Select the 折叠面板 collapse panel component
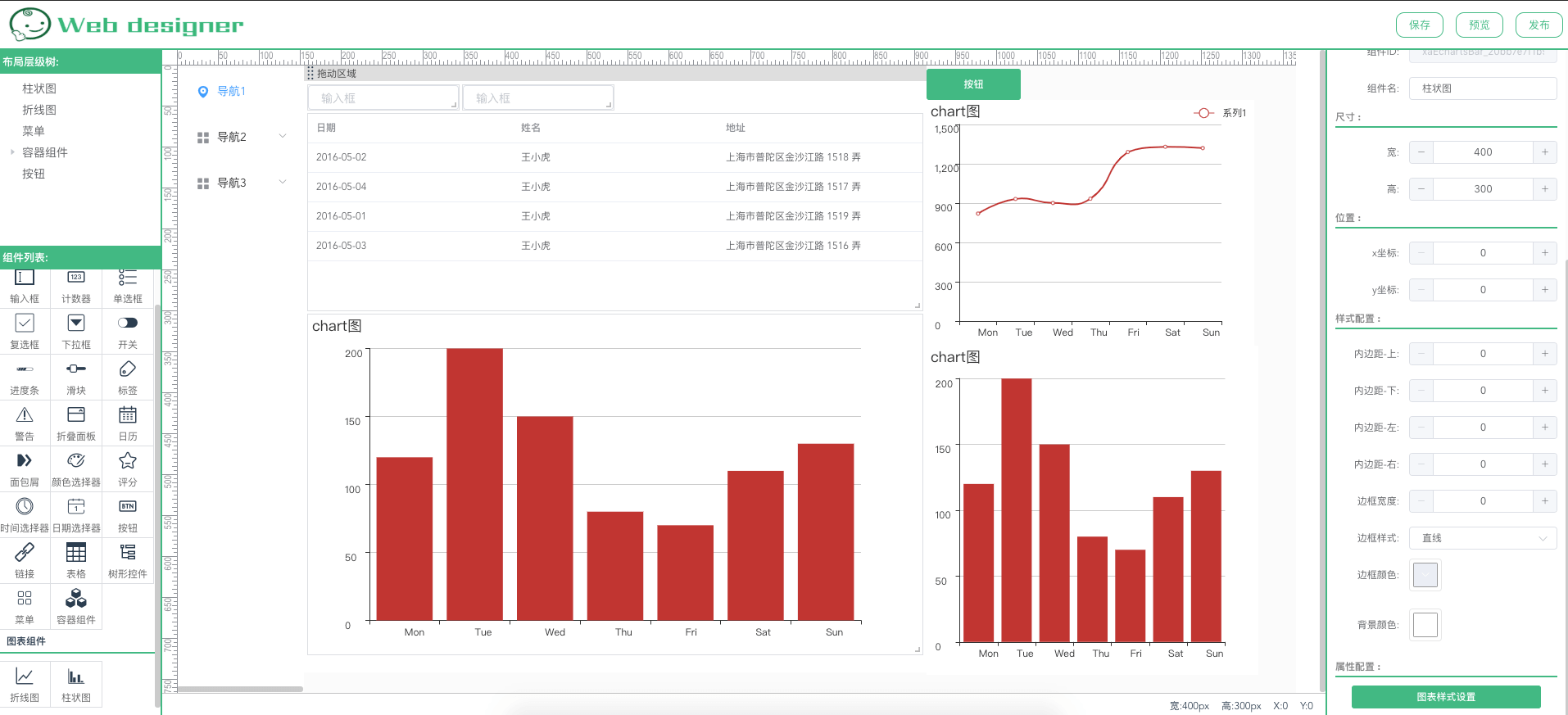This screenshot has height=715, width=1568. pyautogui.click(x=76, y=423)
